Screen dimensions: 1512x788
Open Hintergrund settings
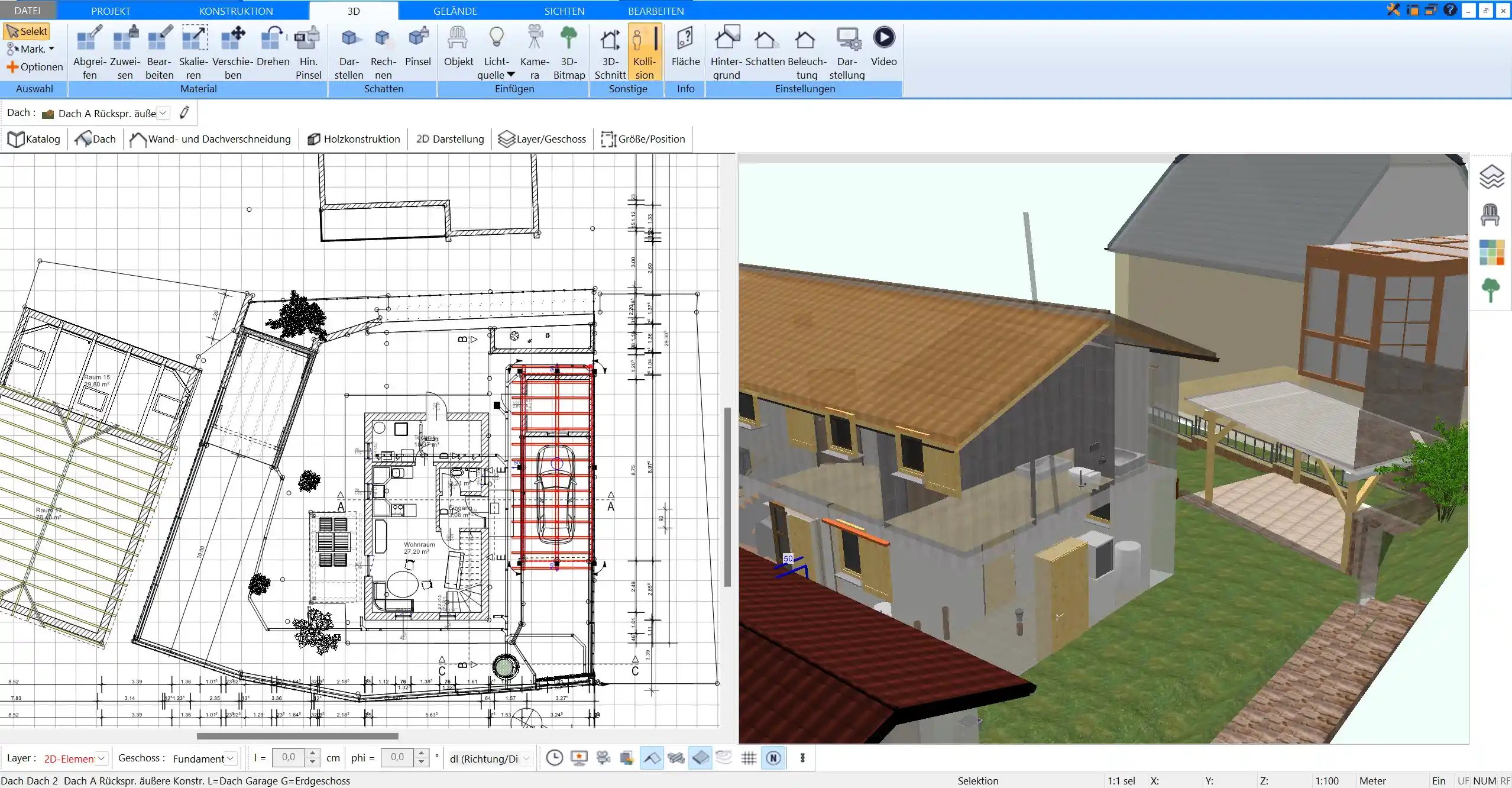pos(726,52)
